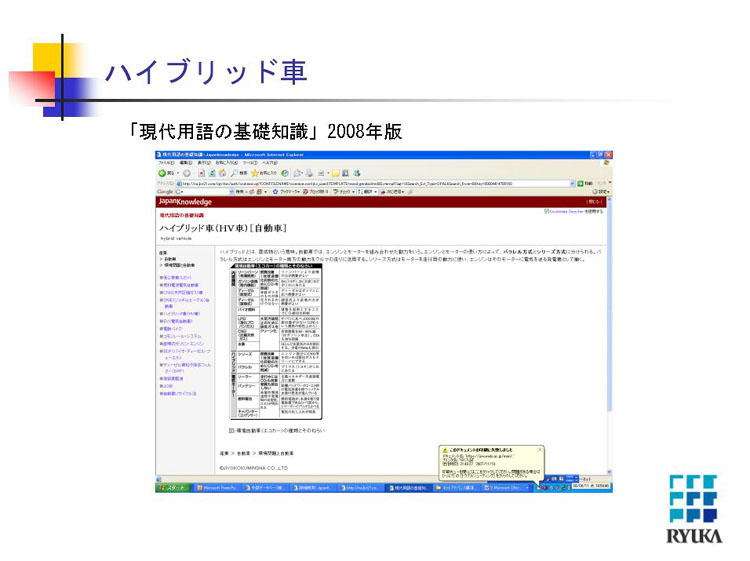Click the IE Forward arrow button
The width and height of the screenshot is (750, 561).
tap(187, 173)
